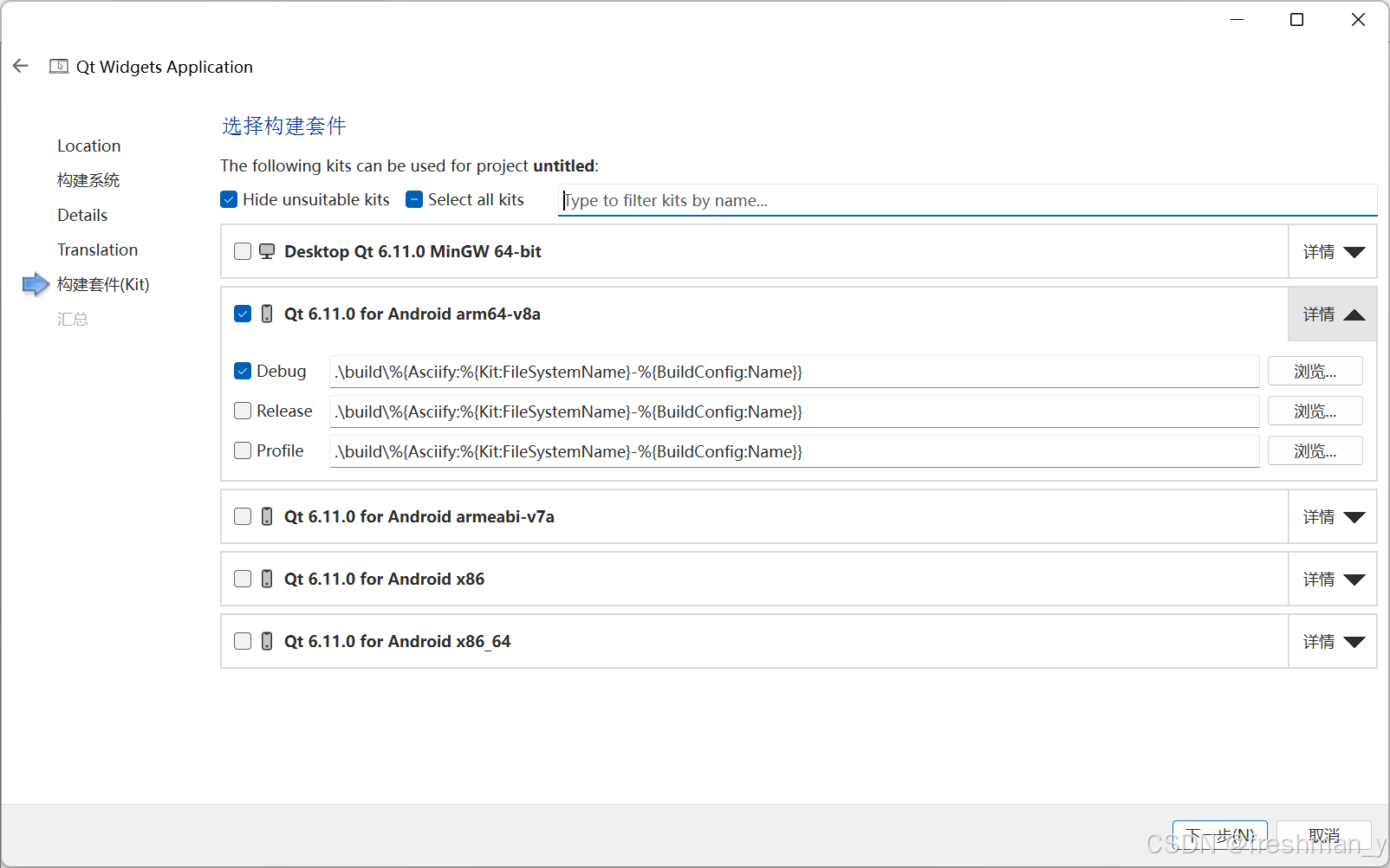Enable the Profile build configuration
Viewport: 1390px width, 868px height.
click(x=243, y=450)
